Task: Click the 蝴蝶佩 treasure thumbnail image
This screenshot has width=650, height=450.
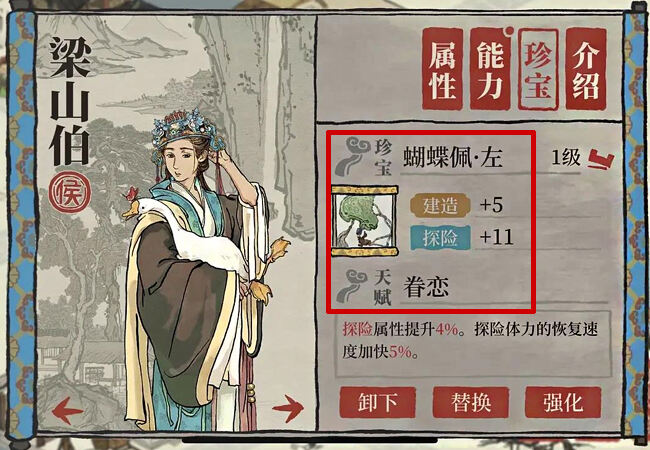Action: click(x=365, y=221)
